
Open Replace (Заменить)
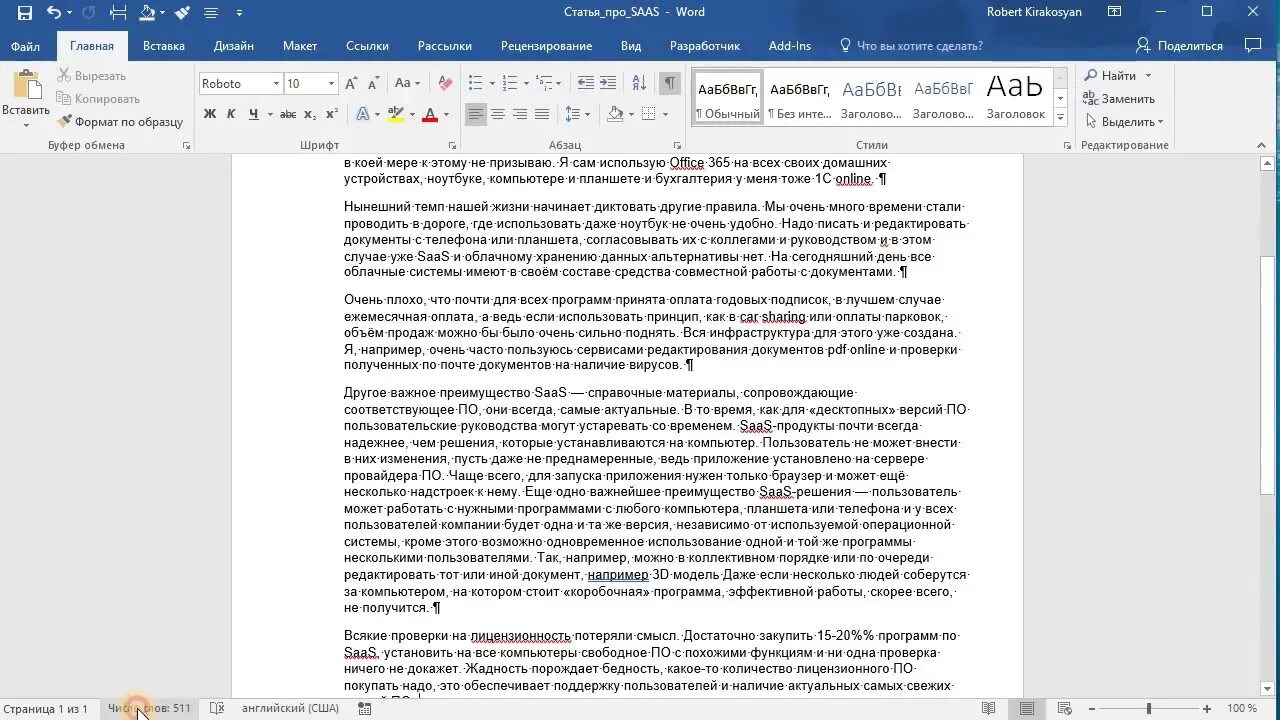[x=1119, y=99]
